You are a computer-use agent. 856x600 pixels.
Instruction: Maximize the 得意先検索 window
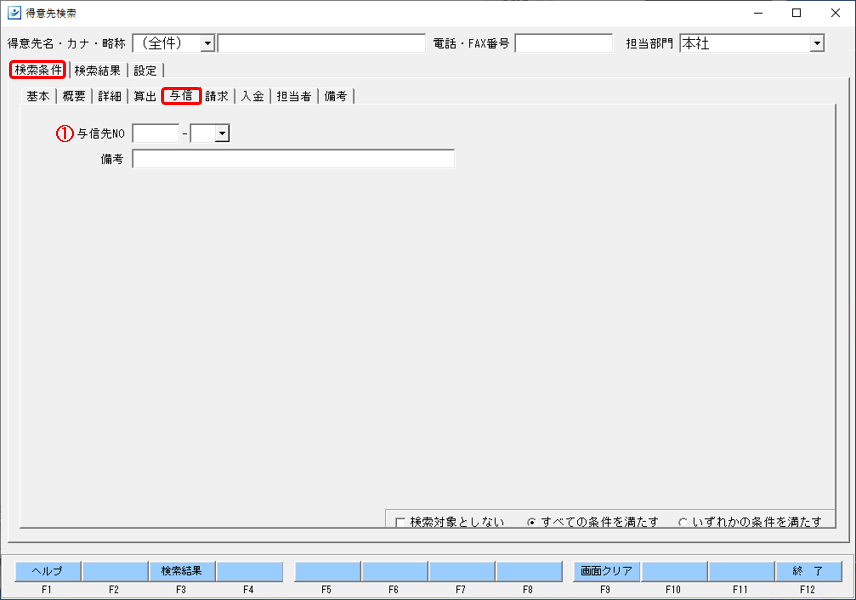796,13
